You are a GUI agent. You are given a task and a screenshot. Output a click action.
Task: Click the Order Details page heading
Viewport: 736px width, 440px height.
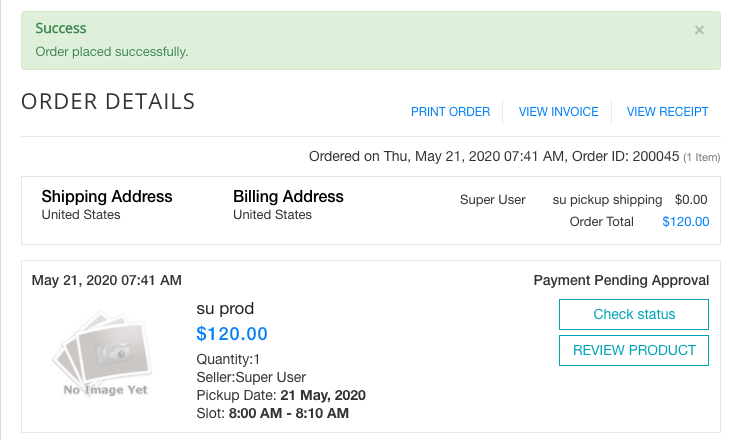coord(108,101)
